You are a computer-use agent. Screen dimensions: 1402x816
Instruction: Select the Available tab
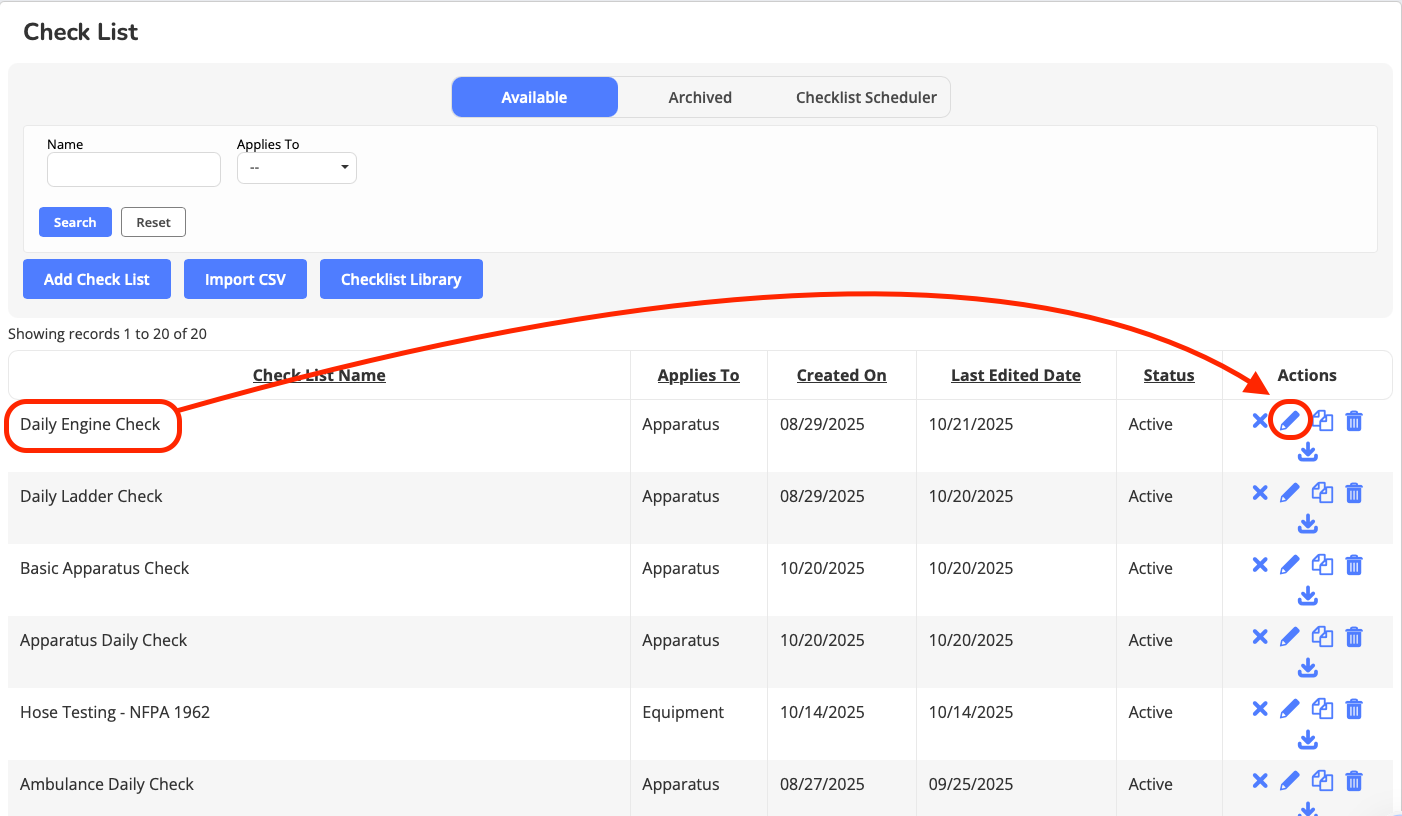pyautogui.click(x=534, y=97)
